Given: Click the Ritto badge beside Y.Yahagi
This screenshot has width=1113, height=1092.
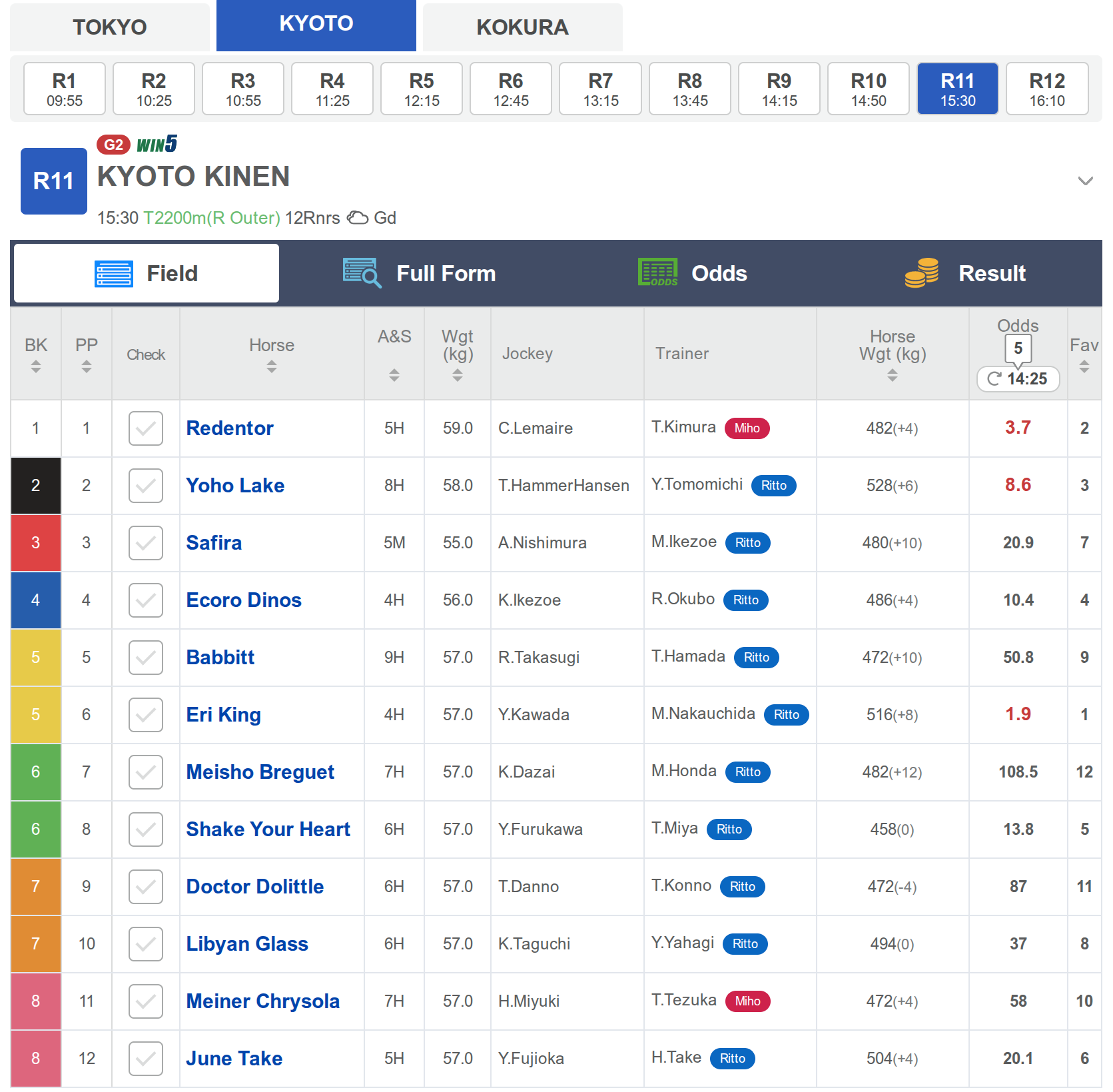Looking at the screenshot, I should 745,944.
